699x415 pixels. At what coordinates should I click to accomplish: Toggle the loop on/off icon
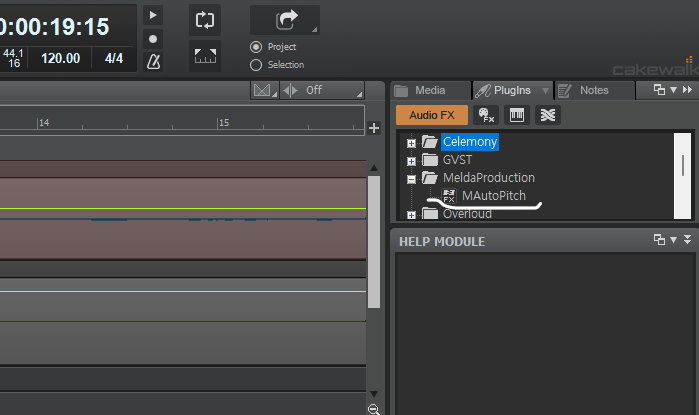click(x=205, y=21)
